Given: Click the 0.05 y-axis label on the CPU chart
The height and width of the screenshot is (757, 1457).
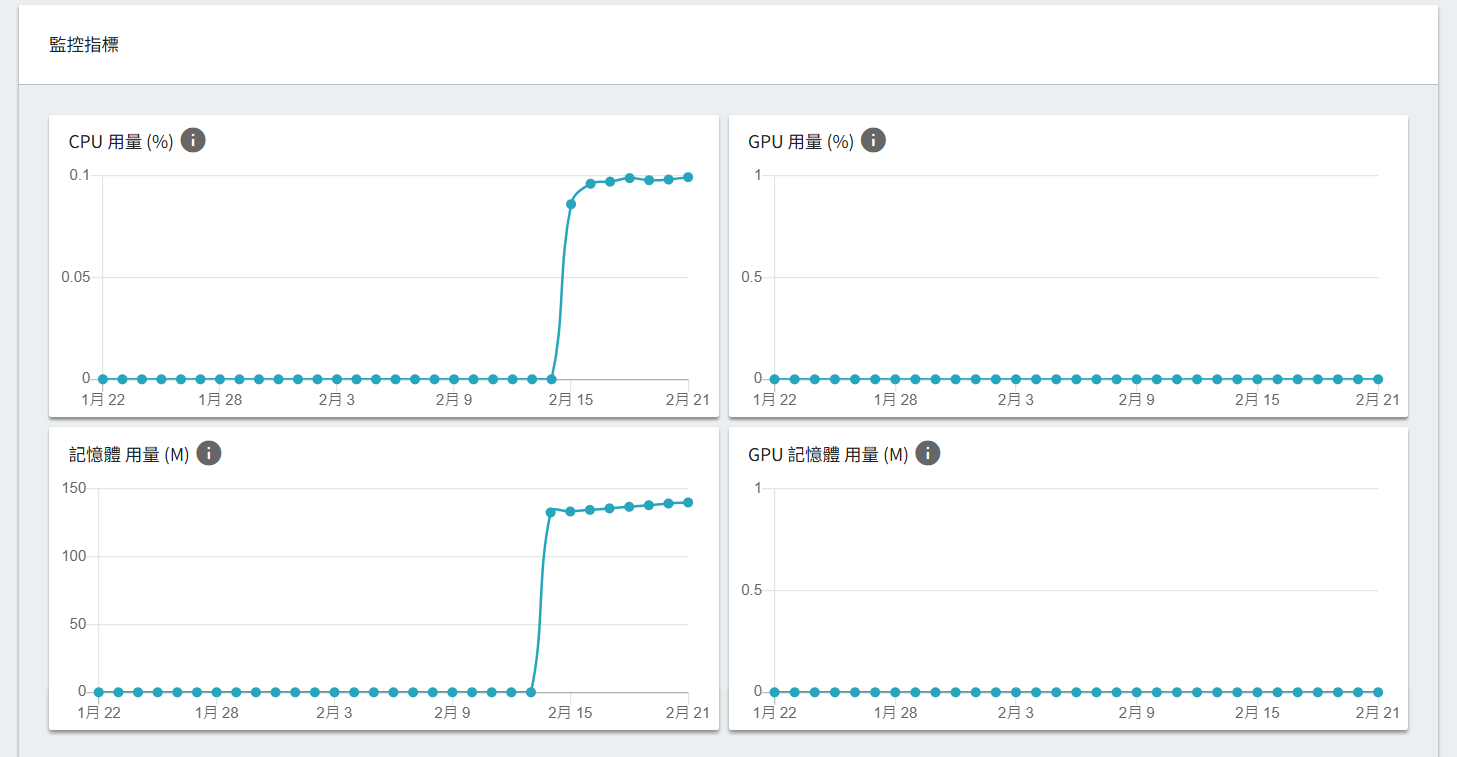Looking at the screenshot, I should click(x=75, y=277).
